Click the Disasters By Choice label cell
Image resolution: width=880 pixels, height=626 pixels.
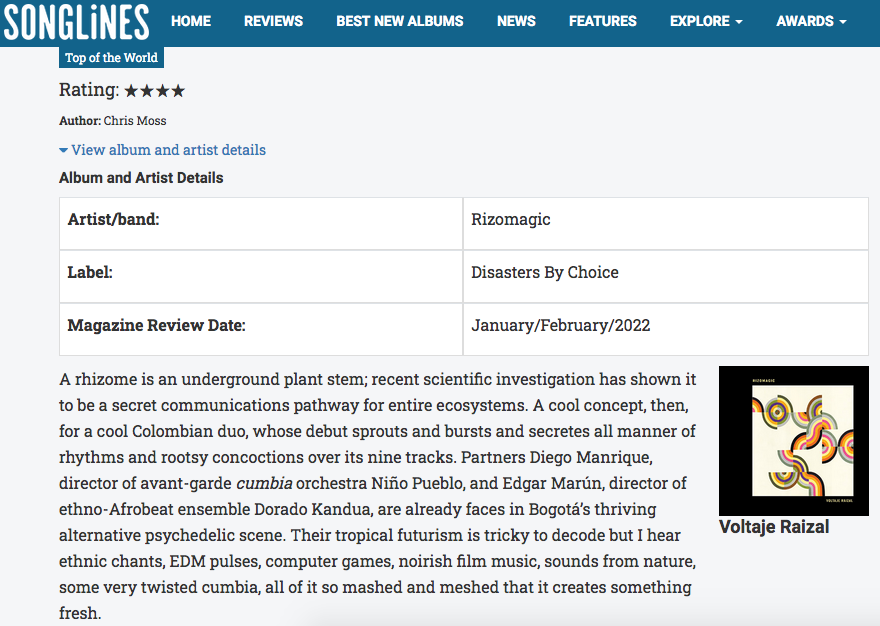tap(544, 272)
